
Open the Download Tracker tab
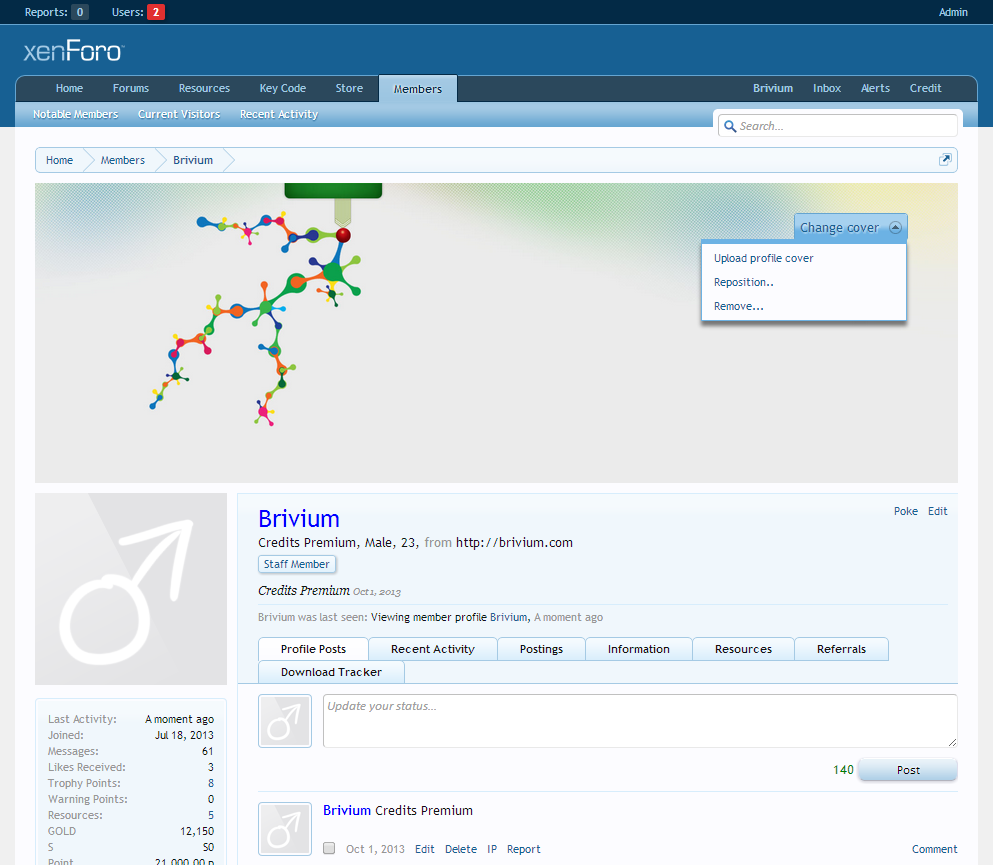click(x=331, y=672)
